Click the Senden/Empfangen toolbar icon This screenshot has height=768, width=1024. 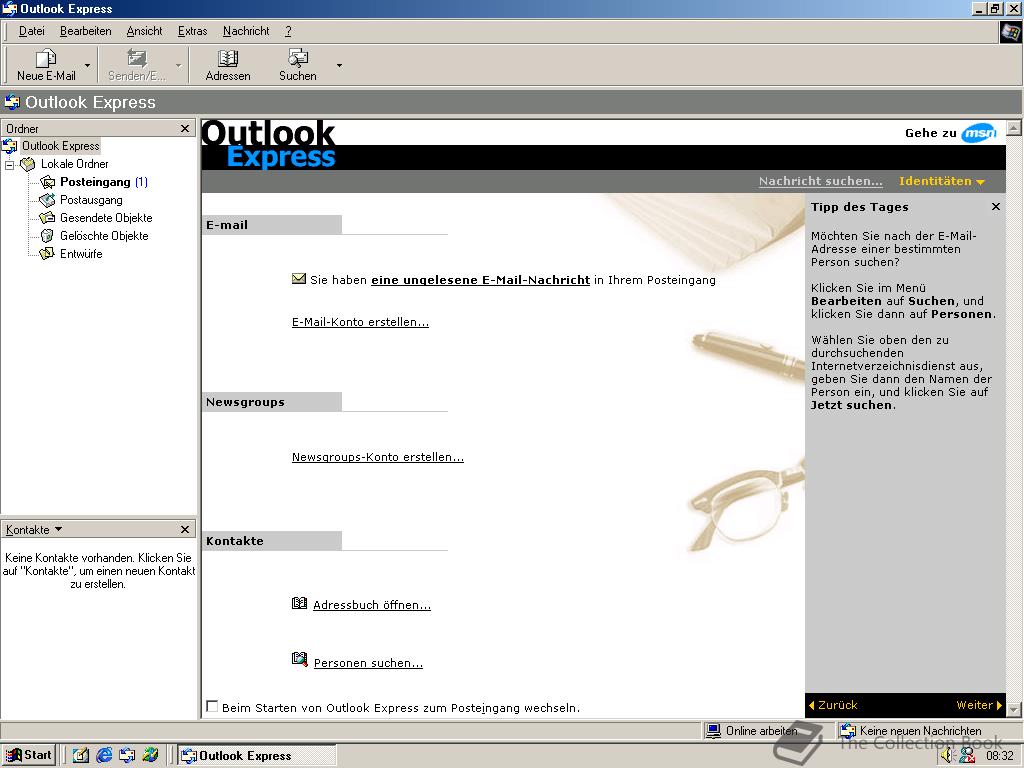[137, 59]
